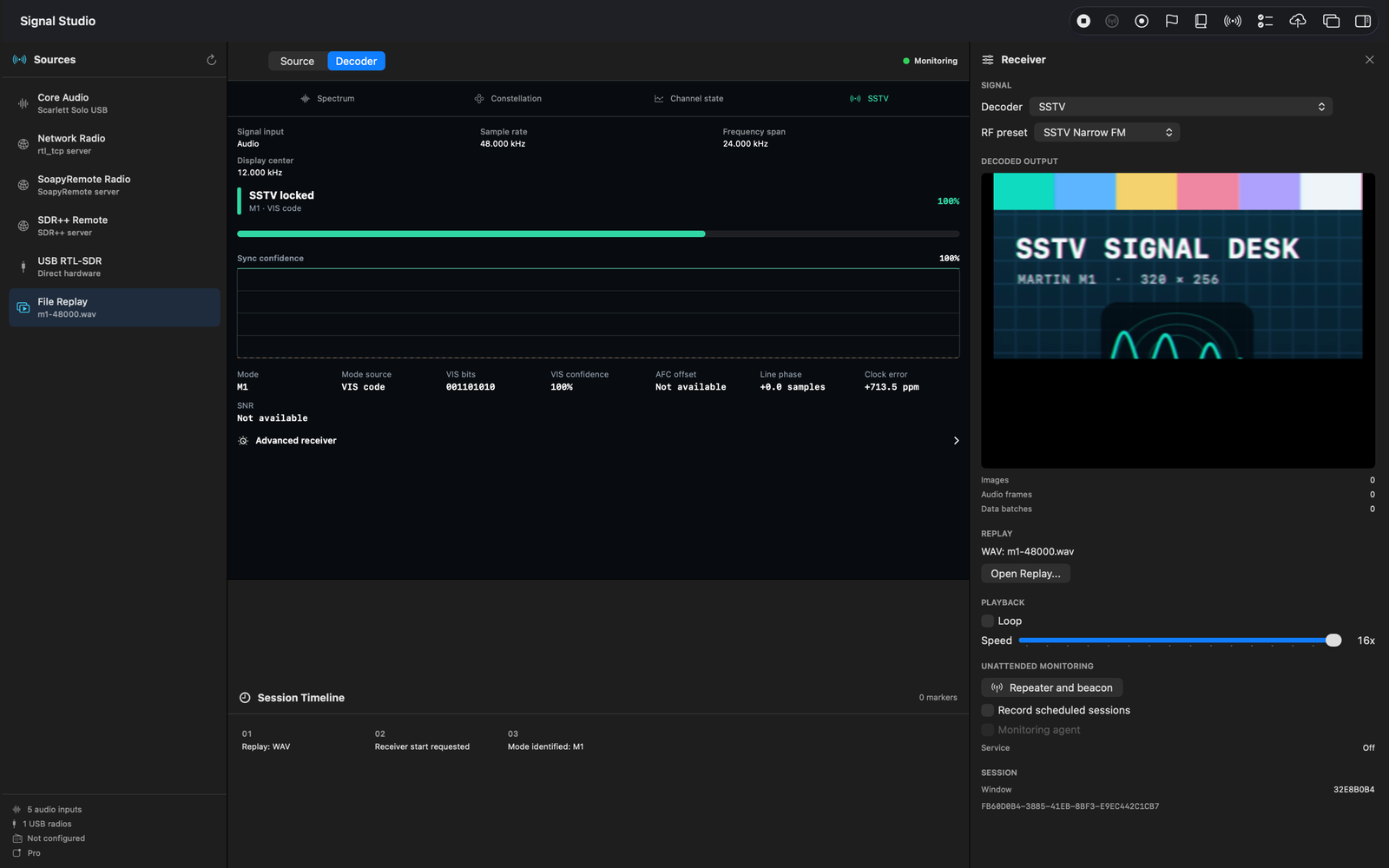Refresh the Sources list
Image resolution: width=1389 pixels, height=868 pixels.
[x=211, y=60]
